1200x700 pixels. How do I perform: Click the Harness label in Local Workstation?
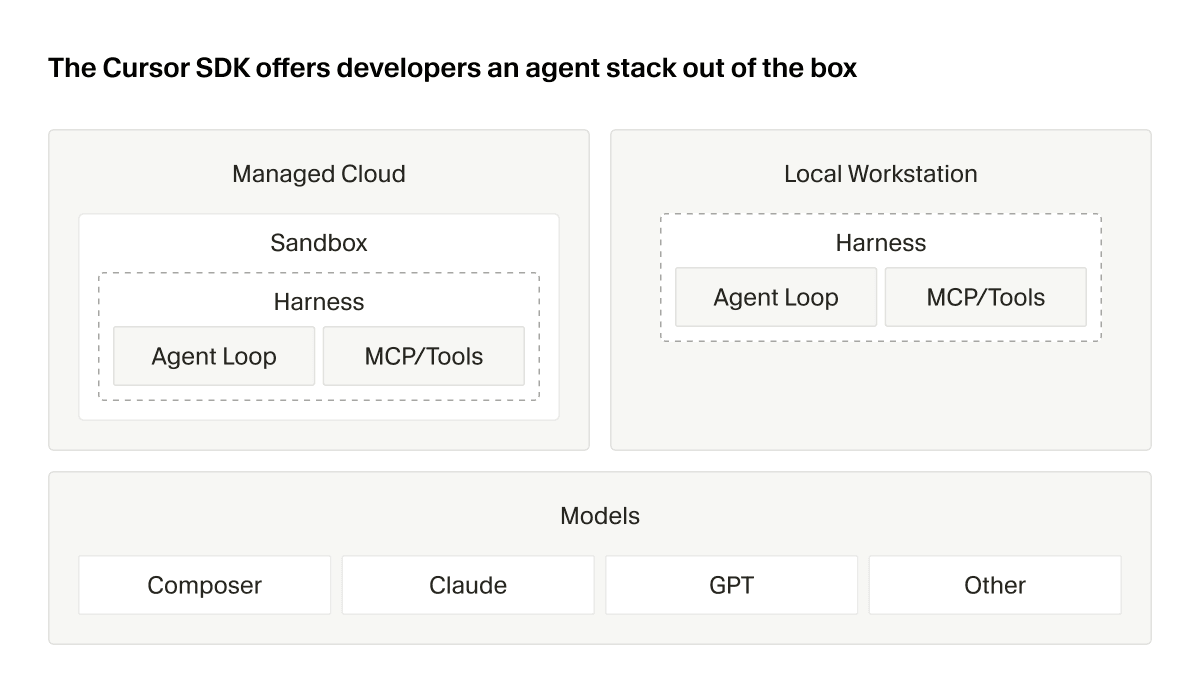881,243
